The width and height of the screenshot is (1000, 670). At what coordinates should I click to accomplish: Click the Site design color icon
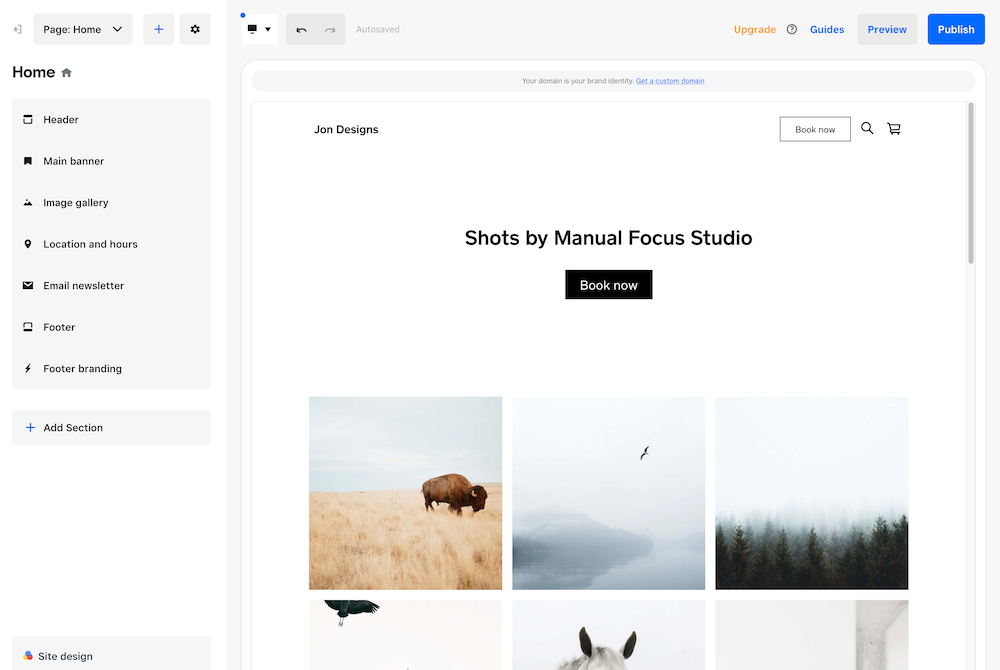[x=28, y=655]
